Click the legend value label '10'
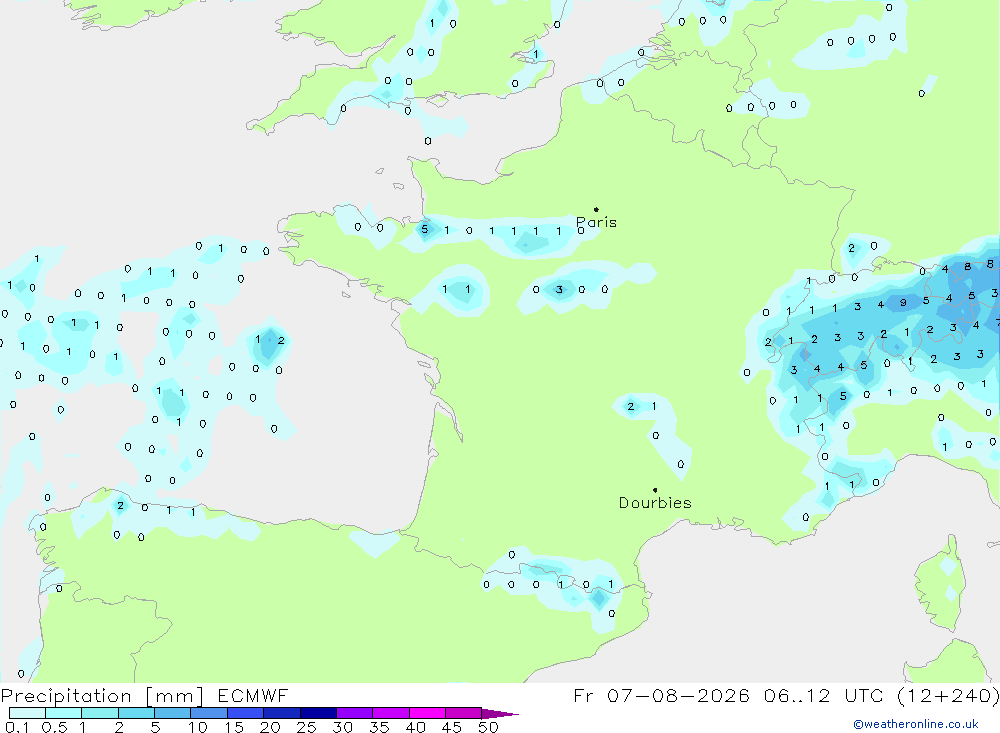The width and height of the screenshot is (1000, 733). tap(198, 727)
